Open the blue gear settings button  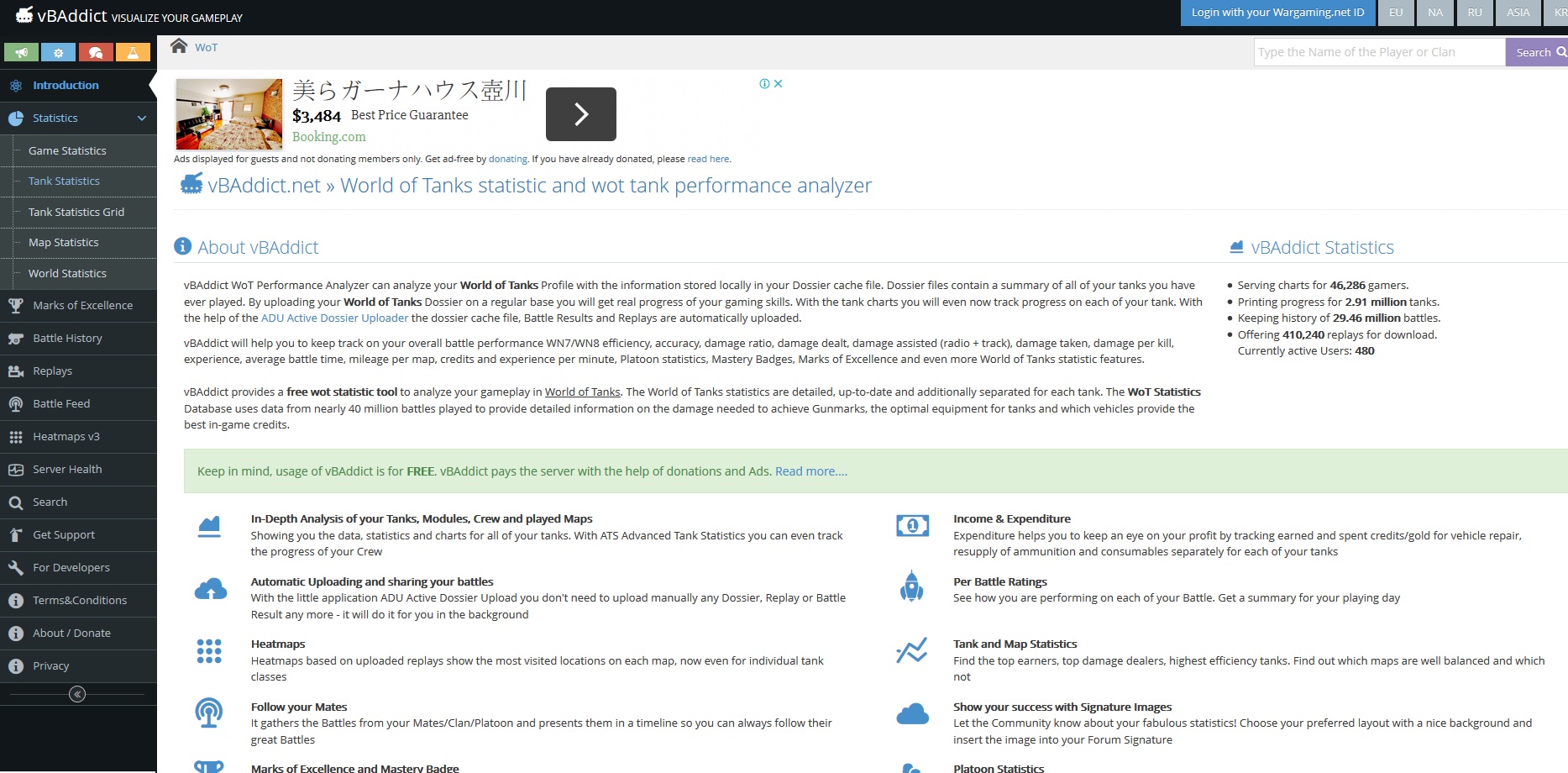click(x=58, y=53)
